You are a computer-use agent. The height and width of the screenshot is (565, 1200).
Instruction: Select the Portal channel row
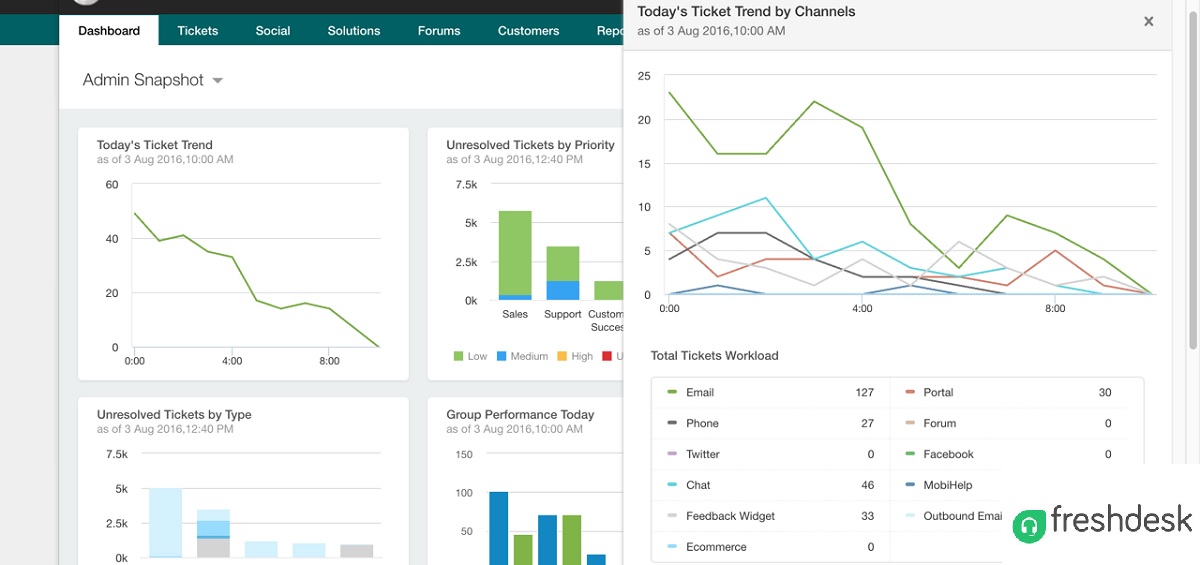(1016, 392)
